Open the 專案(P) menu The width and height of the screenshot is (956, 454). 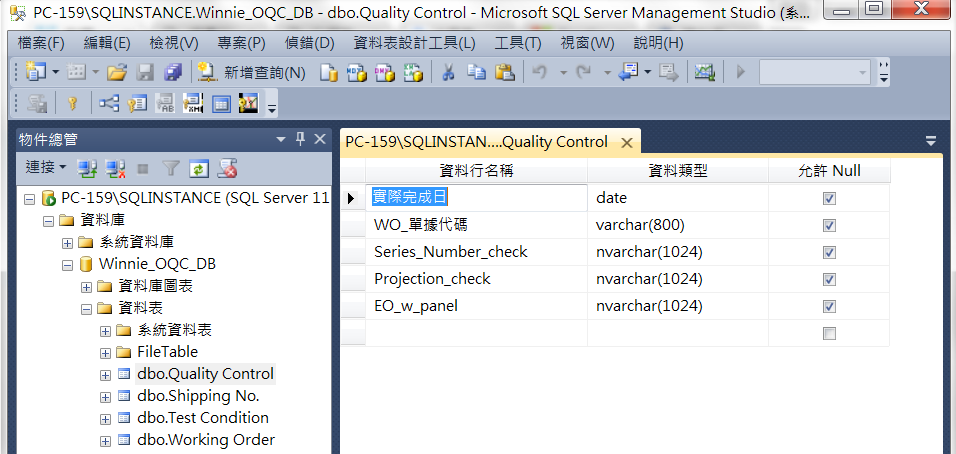click(241, 43)
